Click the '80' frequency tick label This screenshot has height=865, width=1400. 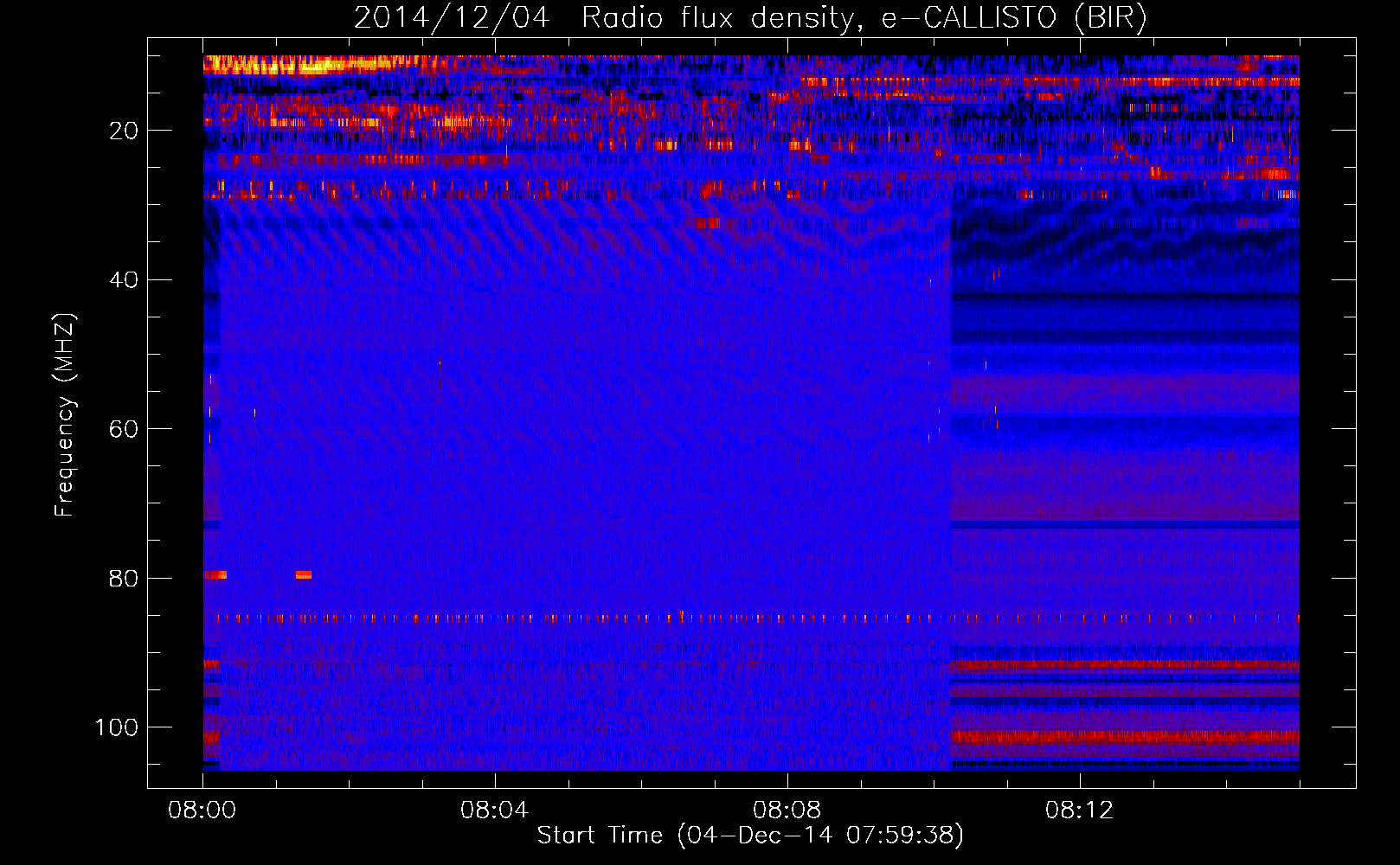click(124, 578)
